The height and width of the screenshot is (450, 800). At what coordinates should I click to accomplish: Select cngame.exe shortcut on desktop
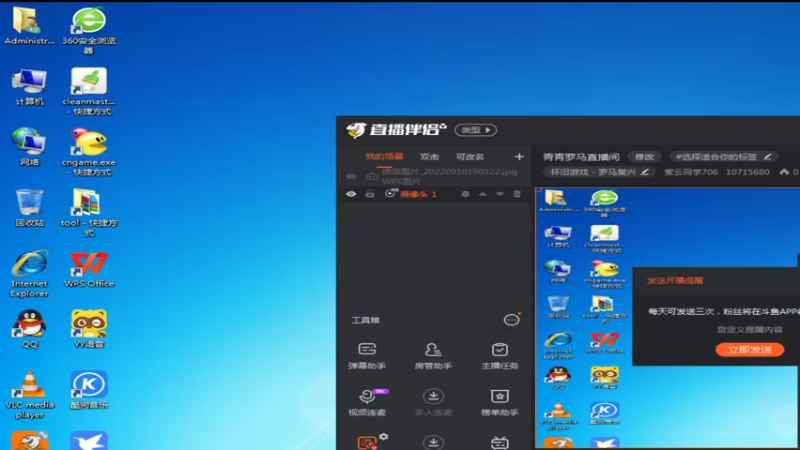pyautogui.click(x=89, y=152)
